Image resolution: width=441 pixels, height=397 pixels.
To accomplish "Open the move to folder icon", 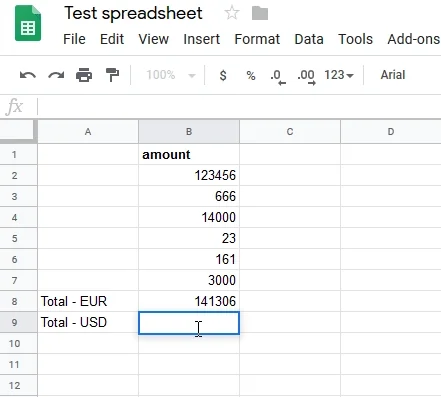I will pos(260,14).
